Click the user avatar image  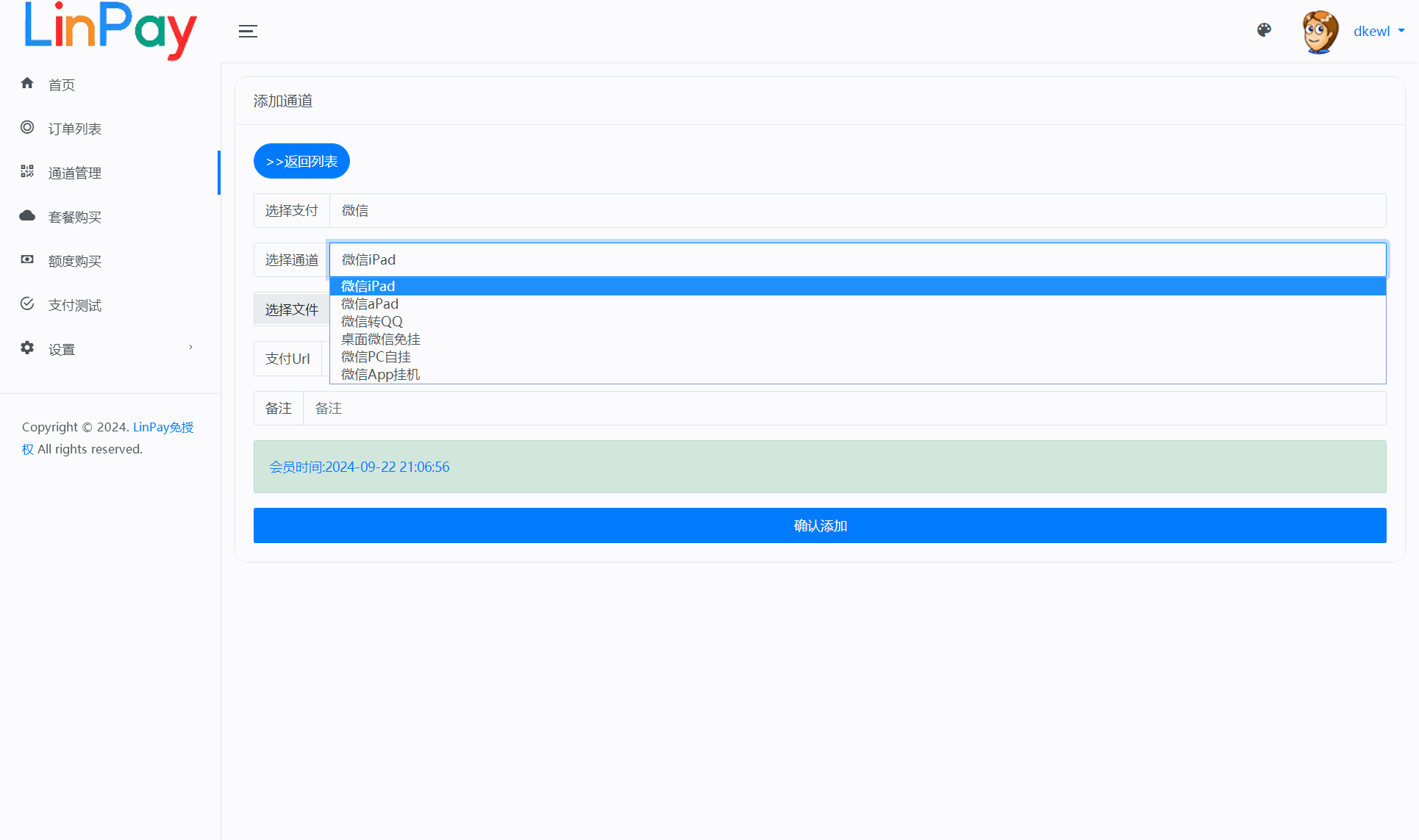click(x=1320, y=32)
